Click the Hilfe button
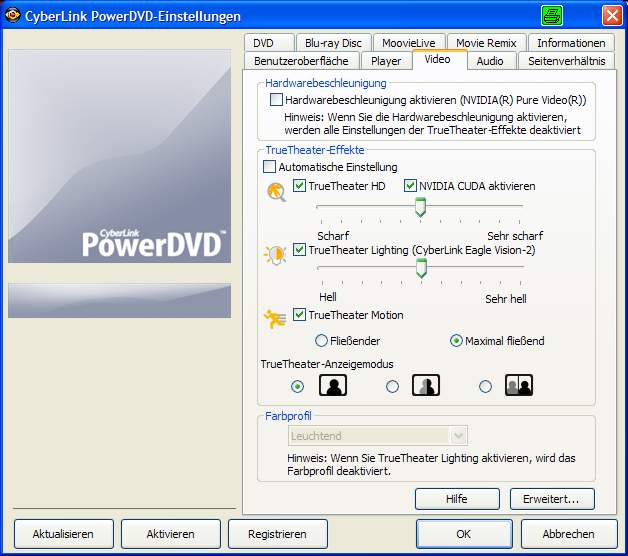 [457, 499]
